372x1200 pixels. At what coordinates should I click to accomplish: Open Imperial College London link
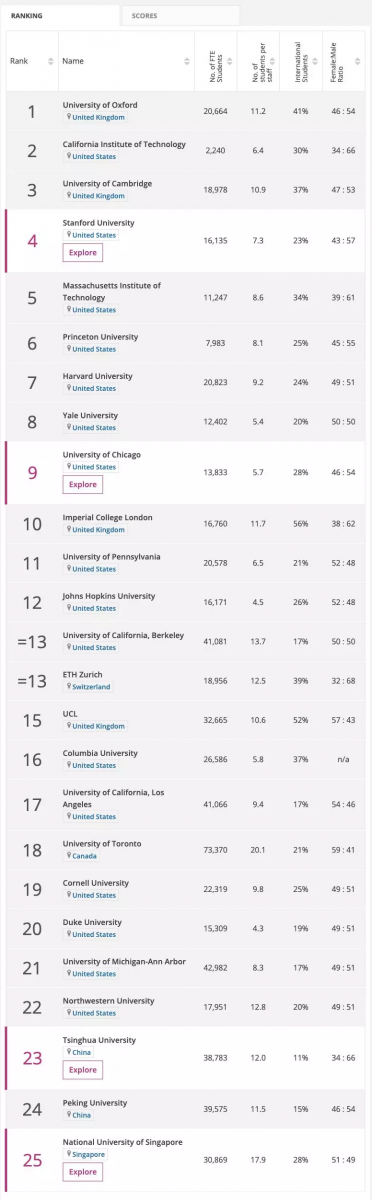pyautogui.click(x=107, y=517)
